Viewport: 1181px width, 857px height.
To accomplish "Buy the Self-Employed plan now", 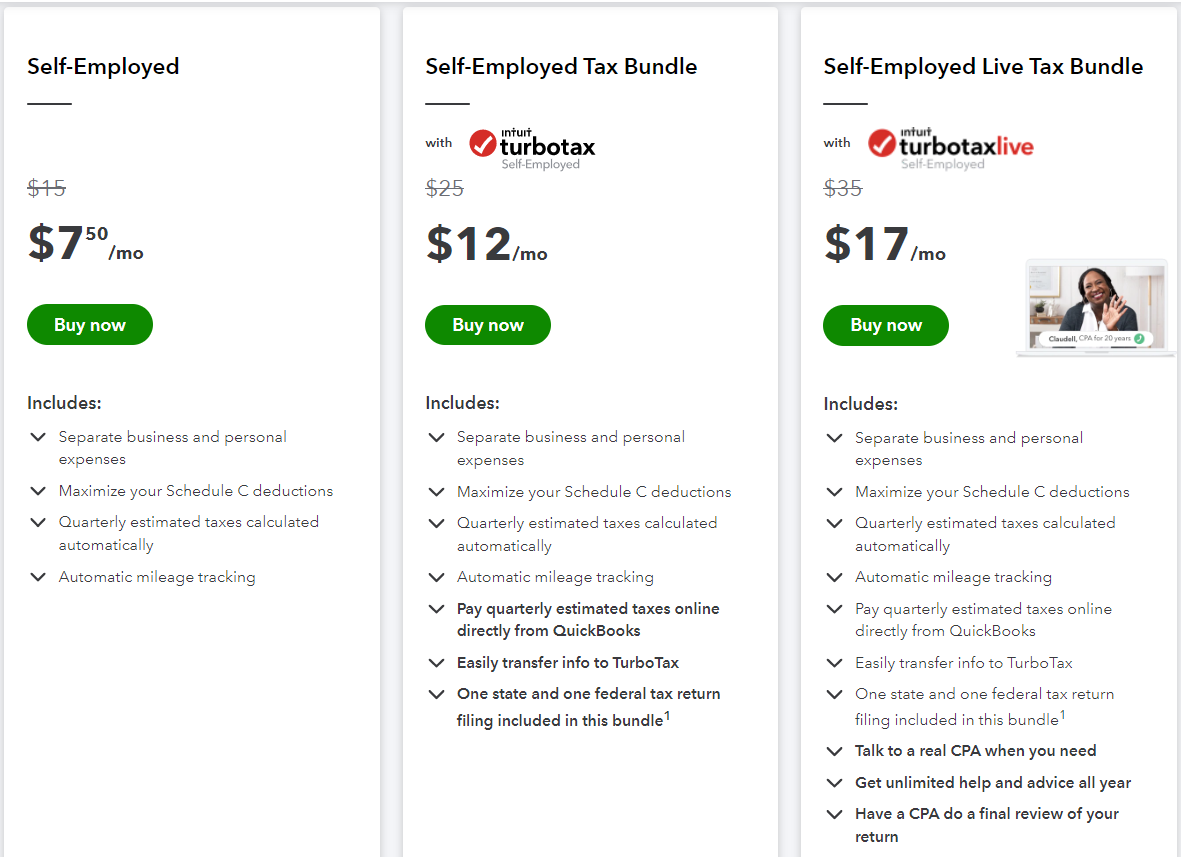I will click(x=90, y=325).
